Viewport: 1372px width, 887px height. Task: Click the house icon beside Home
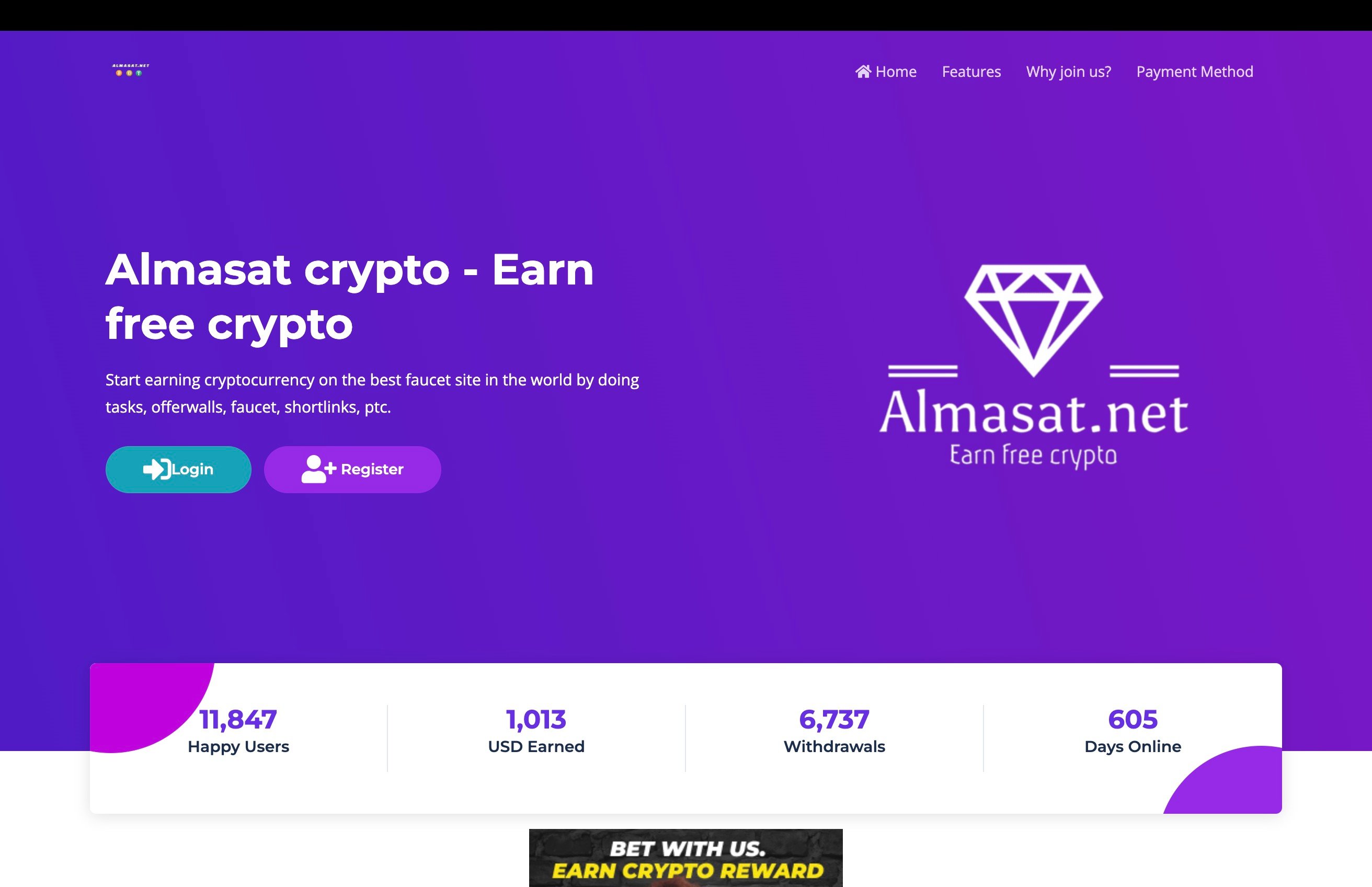[862, 72]
